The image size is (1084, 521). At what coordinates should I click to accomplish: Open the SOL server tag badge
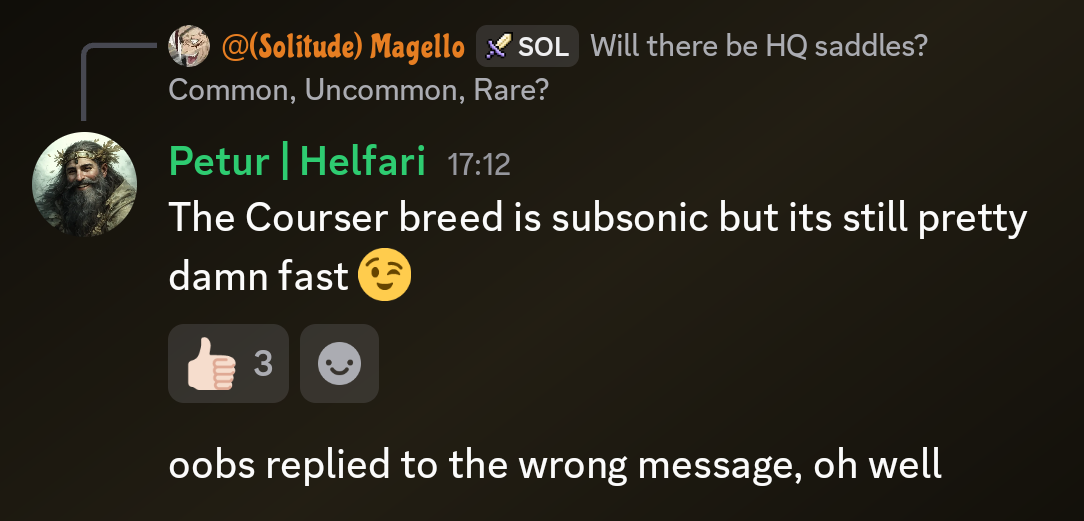(x=527, y=46)
